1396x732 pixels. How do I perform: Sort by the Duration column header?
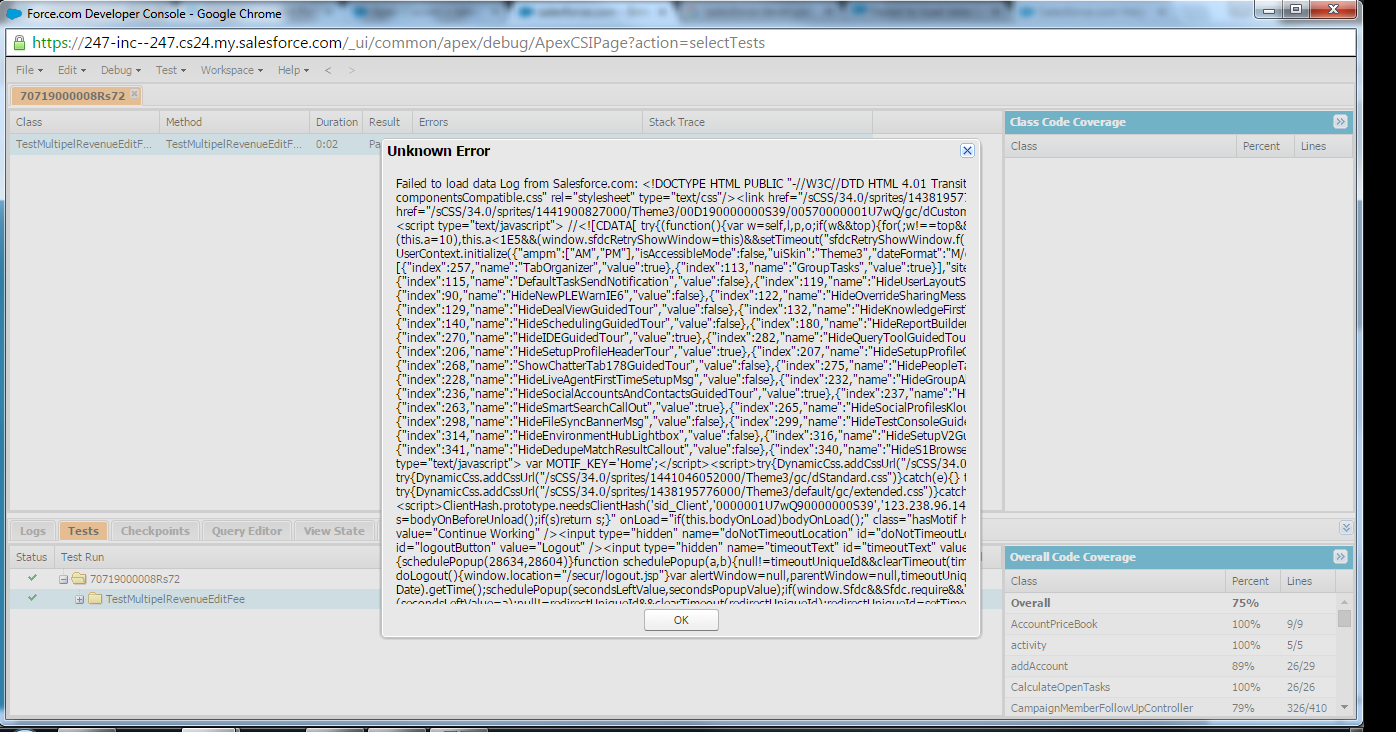pos(336,122)
